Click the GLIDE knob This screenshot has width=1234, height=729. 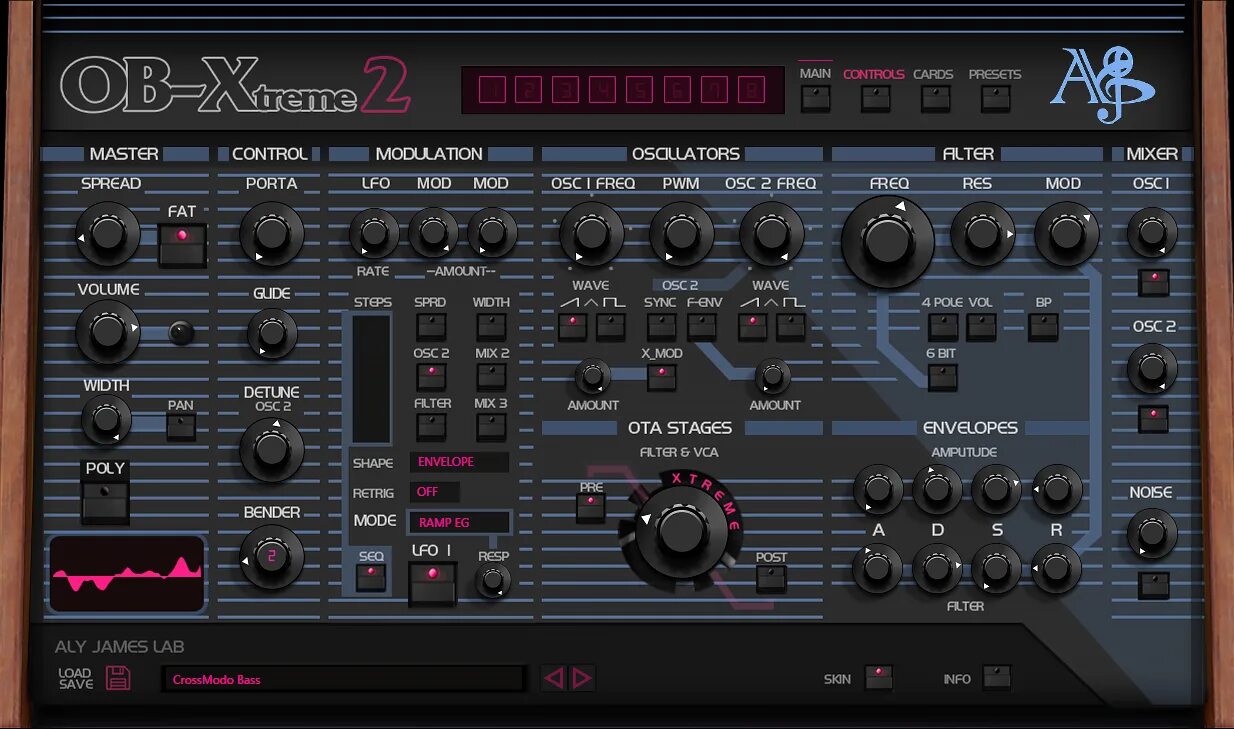(271, 333)
